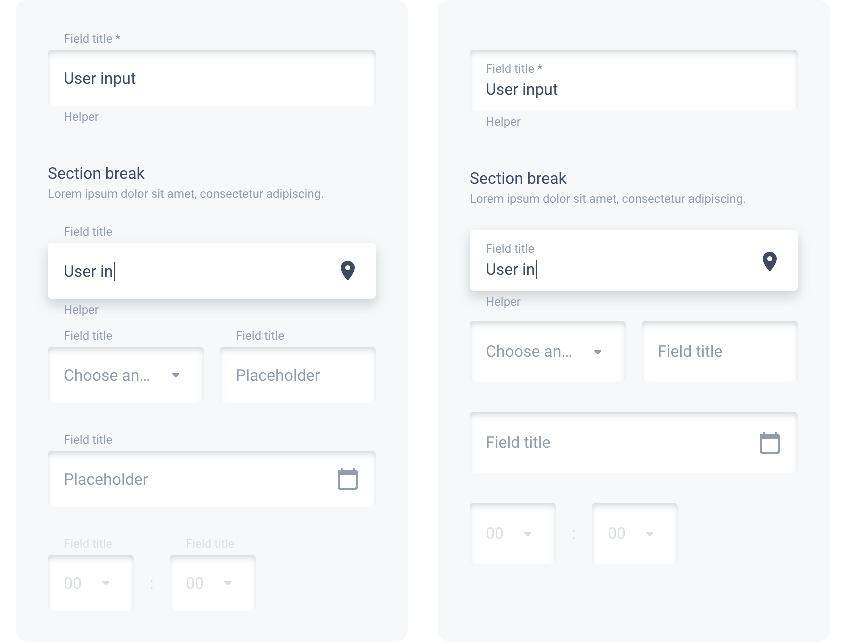Image resolution: width=846 pixels, height=642 pixels.
Task: Select 'Section break' heading in left form
Action: (96, 173)
